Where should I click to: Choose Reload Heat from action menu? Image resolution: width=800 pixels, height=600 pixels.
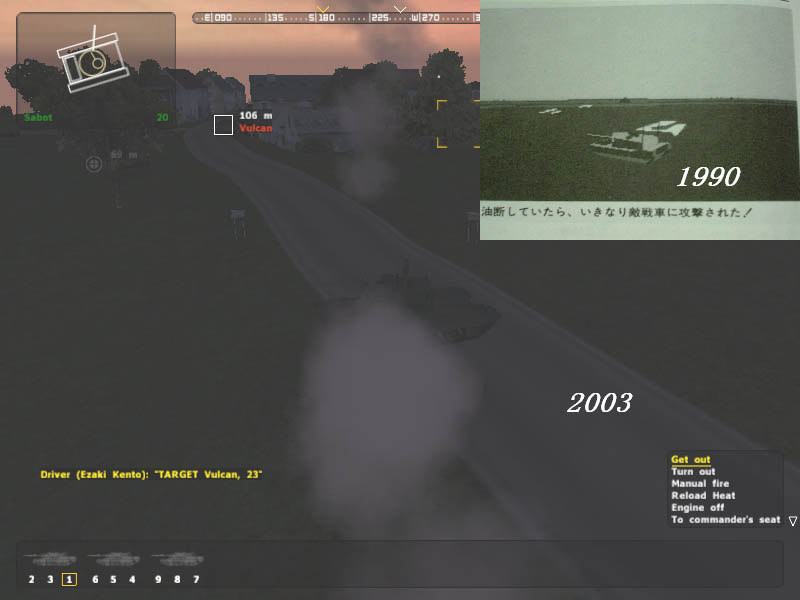703,496
